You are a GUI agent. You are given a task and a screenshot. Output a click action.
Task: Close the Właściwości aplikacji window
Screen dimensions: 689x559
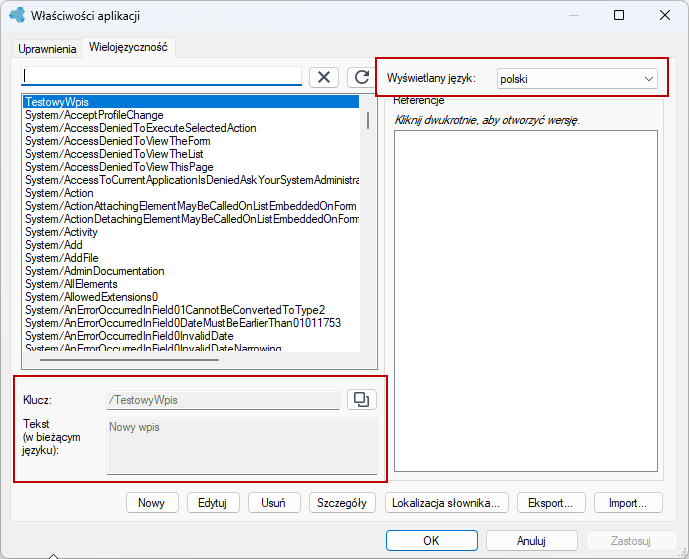[665, 15]
